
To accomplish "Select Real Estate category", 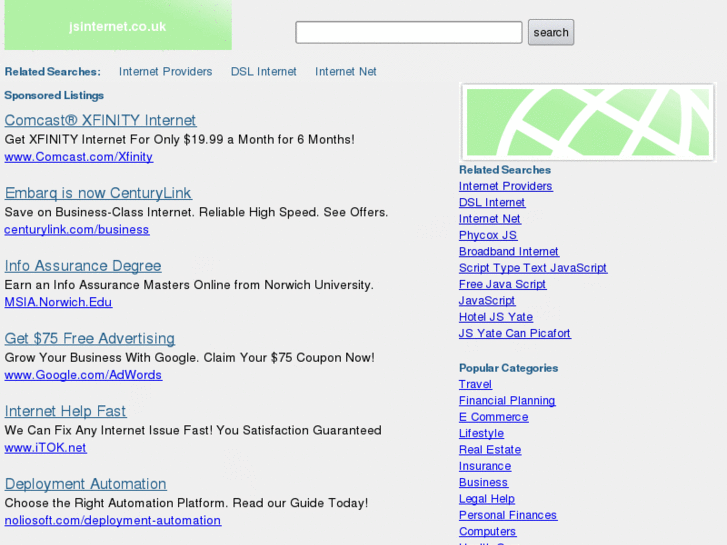I will [x=490, y=450].
